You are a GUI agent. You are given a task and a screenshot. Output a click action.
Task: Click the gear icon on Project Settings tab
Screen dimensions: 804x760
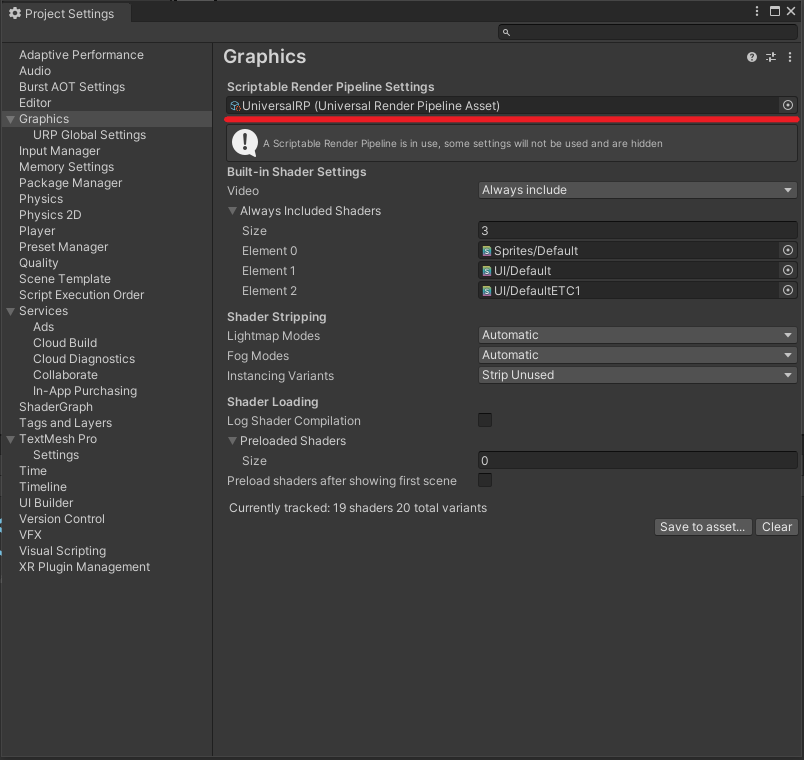click(14, 13)
